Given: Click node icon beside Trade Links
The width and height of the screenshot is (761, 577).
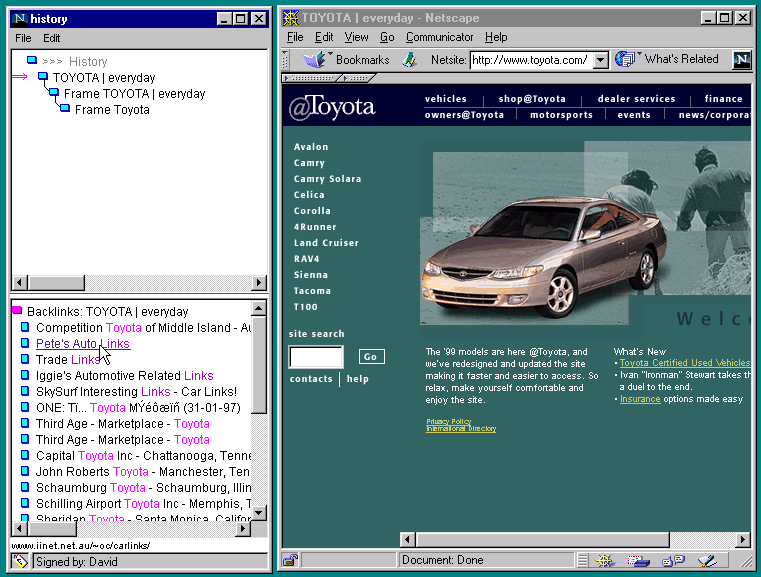Looking at the screenshot, I should (25, 359).
